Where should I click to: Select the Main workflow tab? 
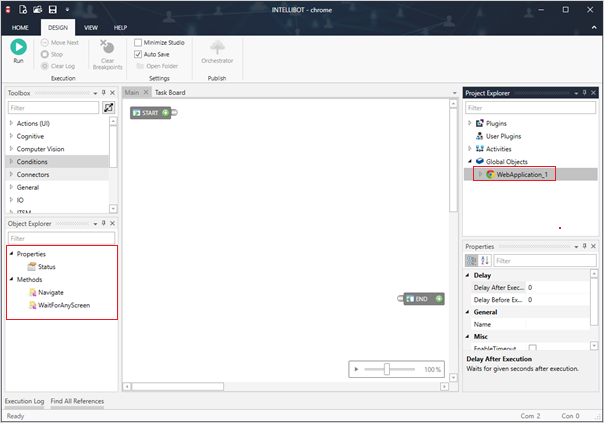pyautogui.click(x=132, y=92)
